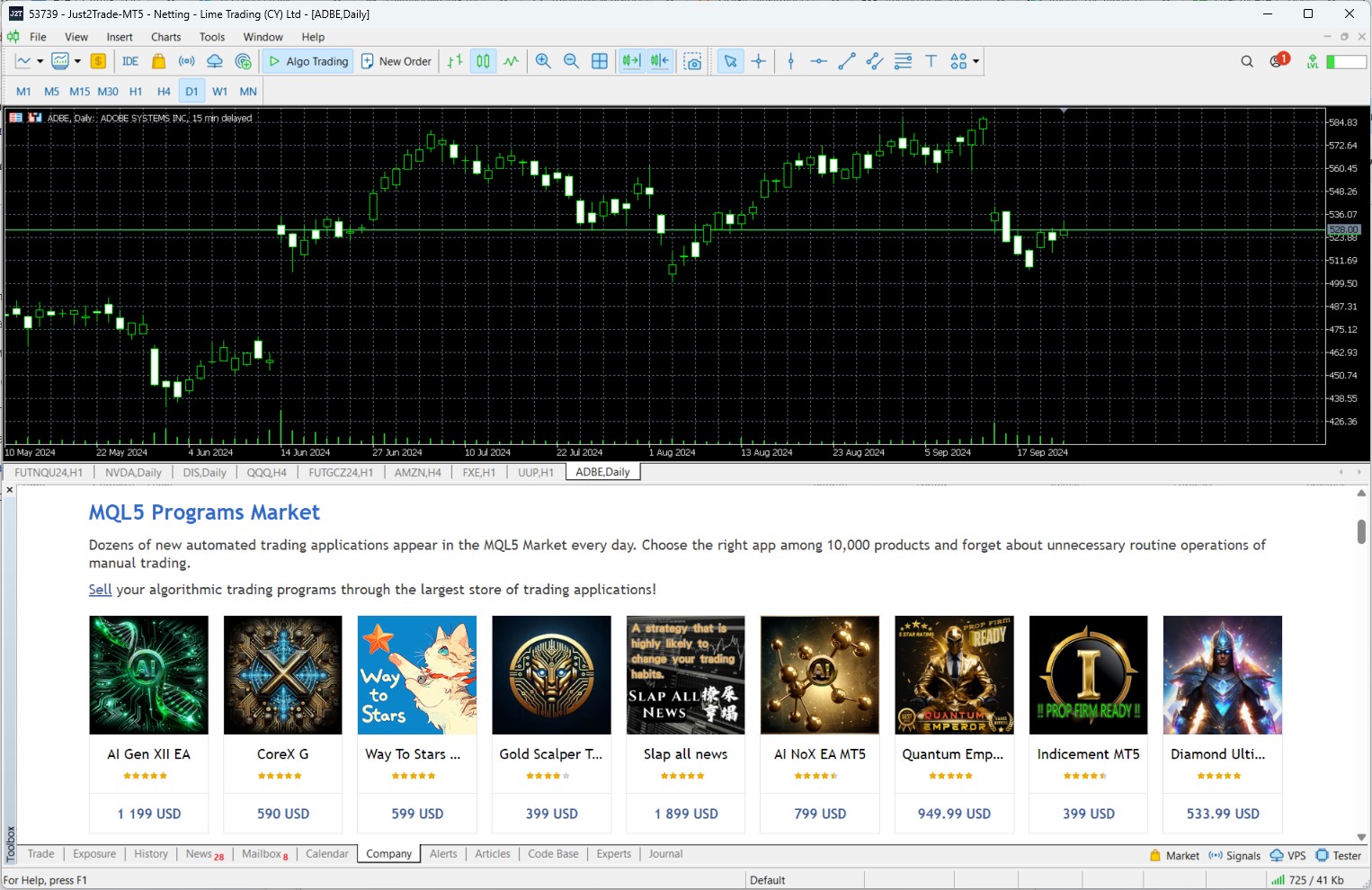Switch to the NVDA,Daily chart tab
Screen dimensions: 1372x890
coord(133,472)
